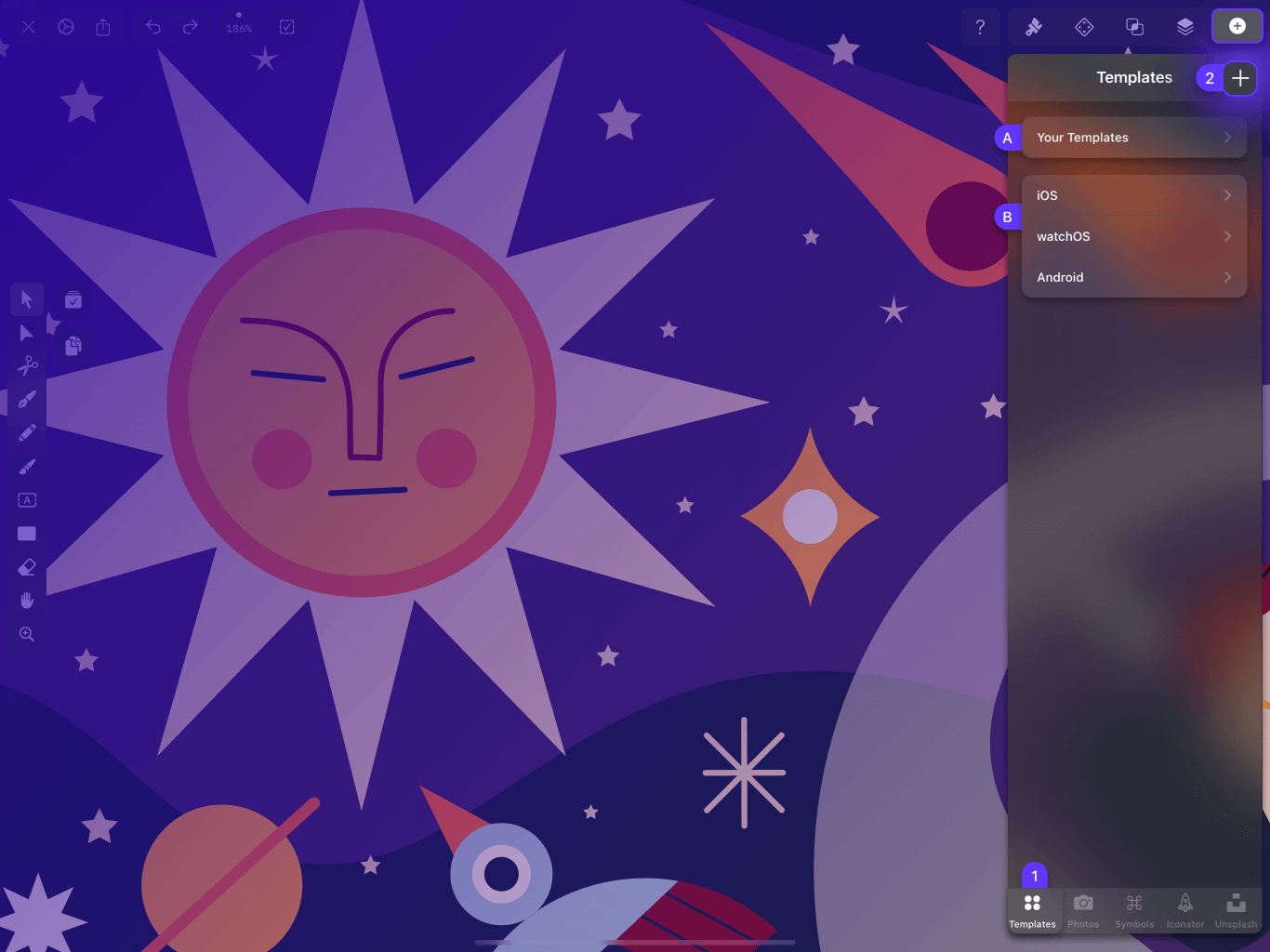Toggle the duplicate mode icon

tap(73, 346)
